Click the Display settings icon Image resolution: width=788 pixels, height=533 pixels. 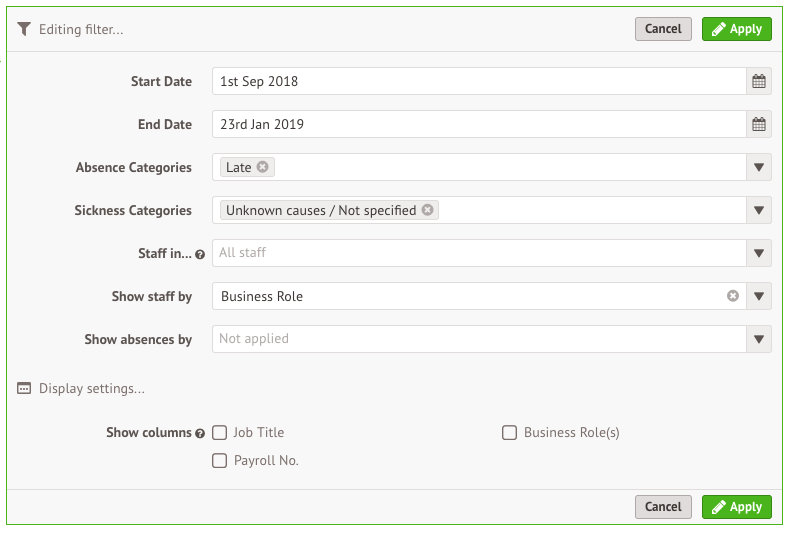point(24,388)
